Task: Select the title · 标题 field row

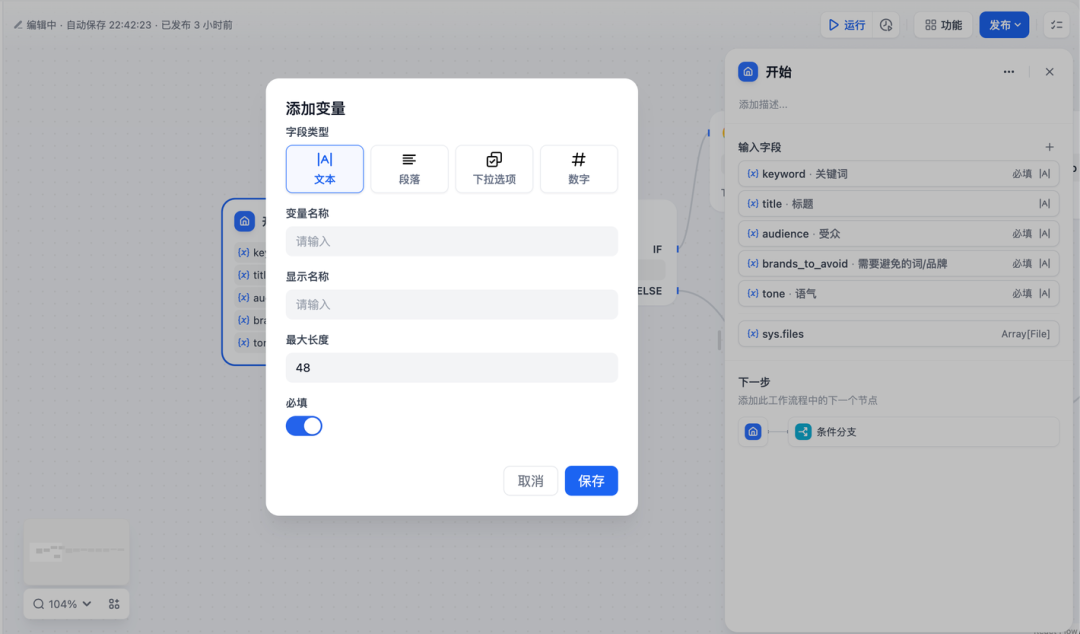Action: coord(898,203)
